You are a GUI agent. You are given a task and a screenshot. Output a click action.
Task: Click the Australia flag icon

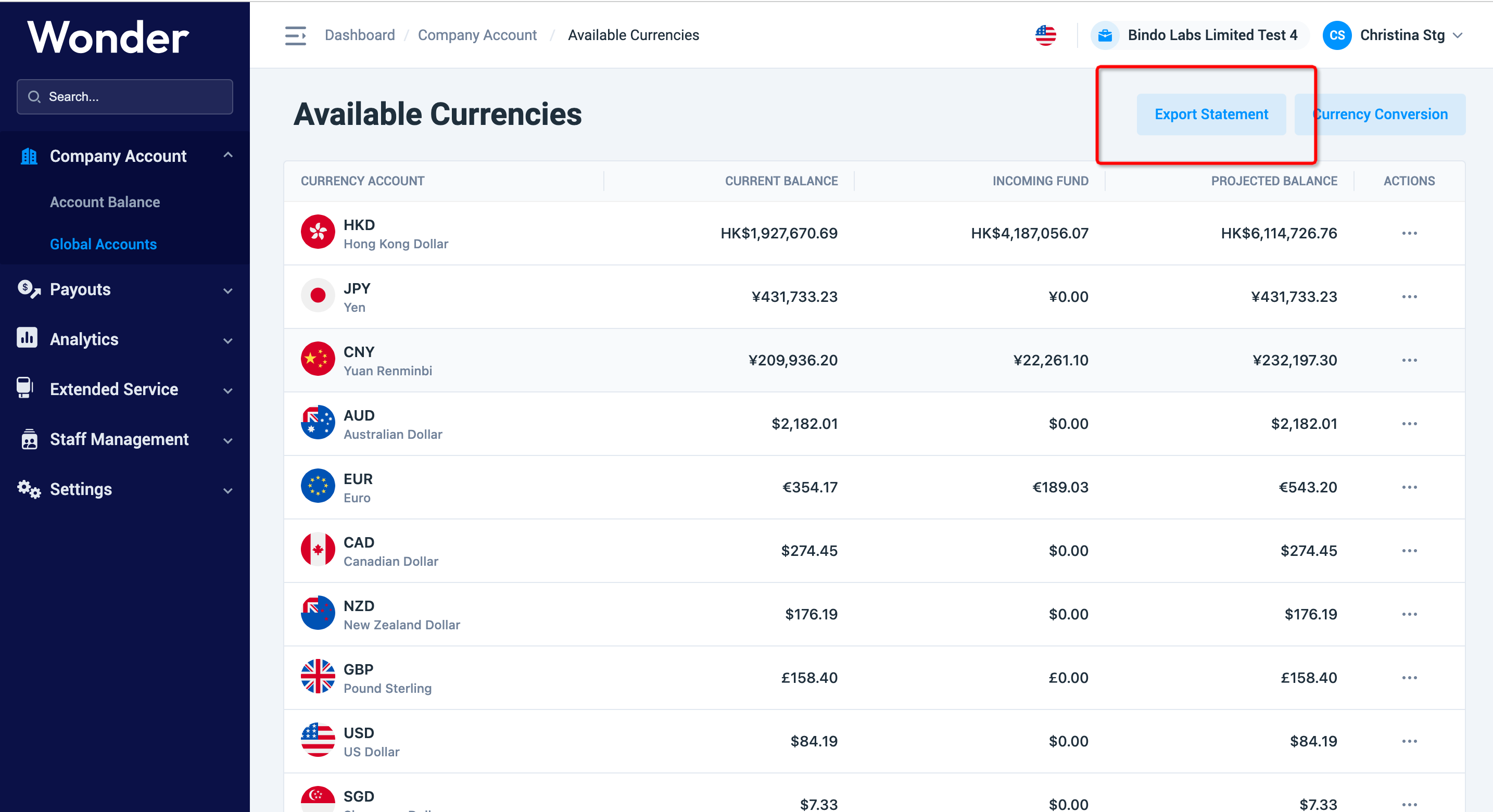[x=318, y=423]
